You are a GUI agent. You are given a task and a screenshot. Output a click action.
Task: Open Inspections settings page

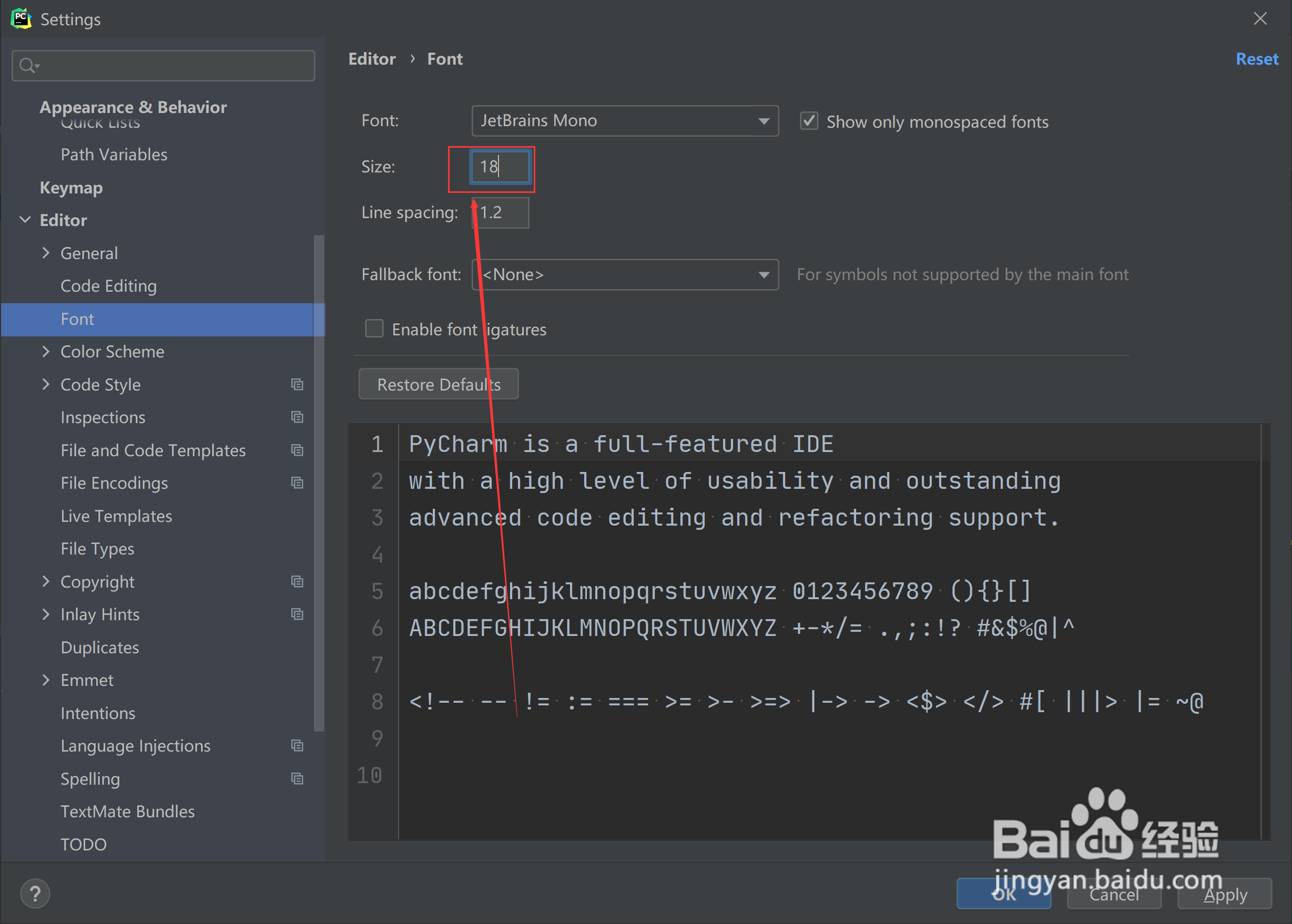pyautogui.click(x=103, y=418)
